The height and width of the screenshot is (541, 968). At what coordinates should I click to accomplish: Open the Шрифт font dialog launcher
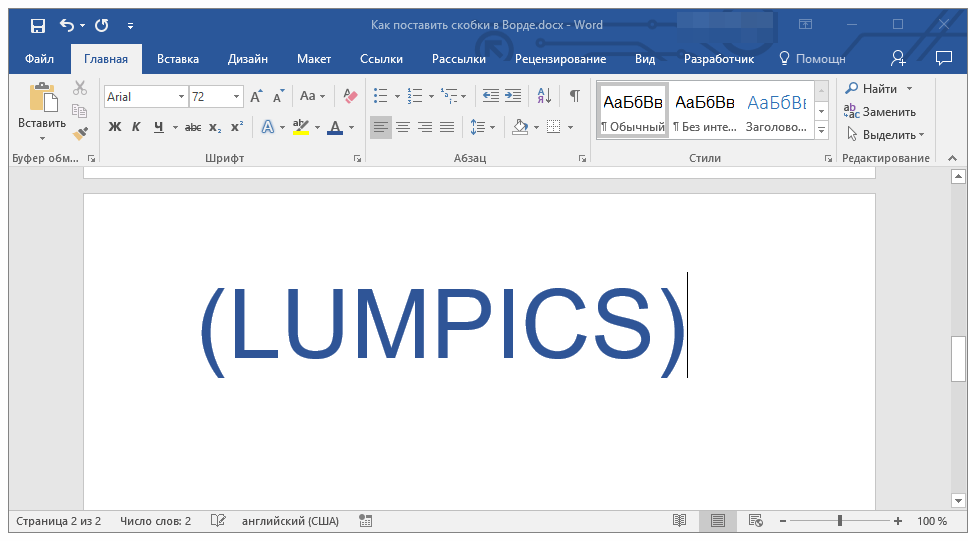pos(357,159)
